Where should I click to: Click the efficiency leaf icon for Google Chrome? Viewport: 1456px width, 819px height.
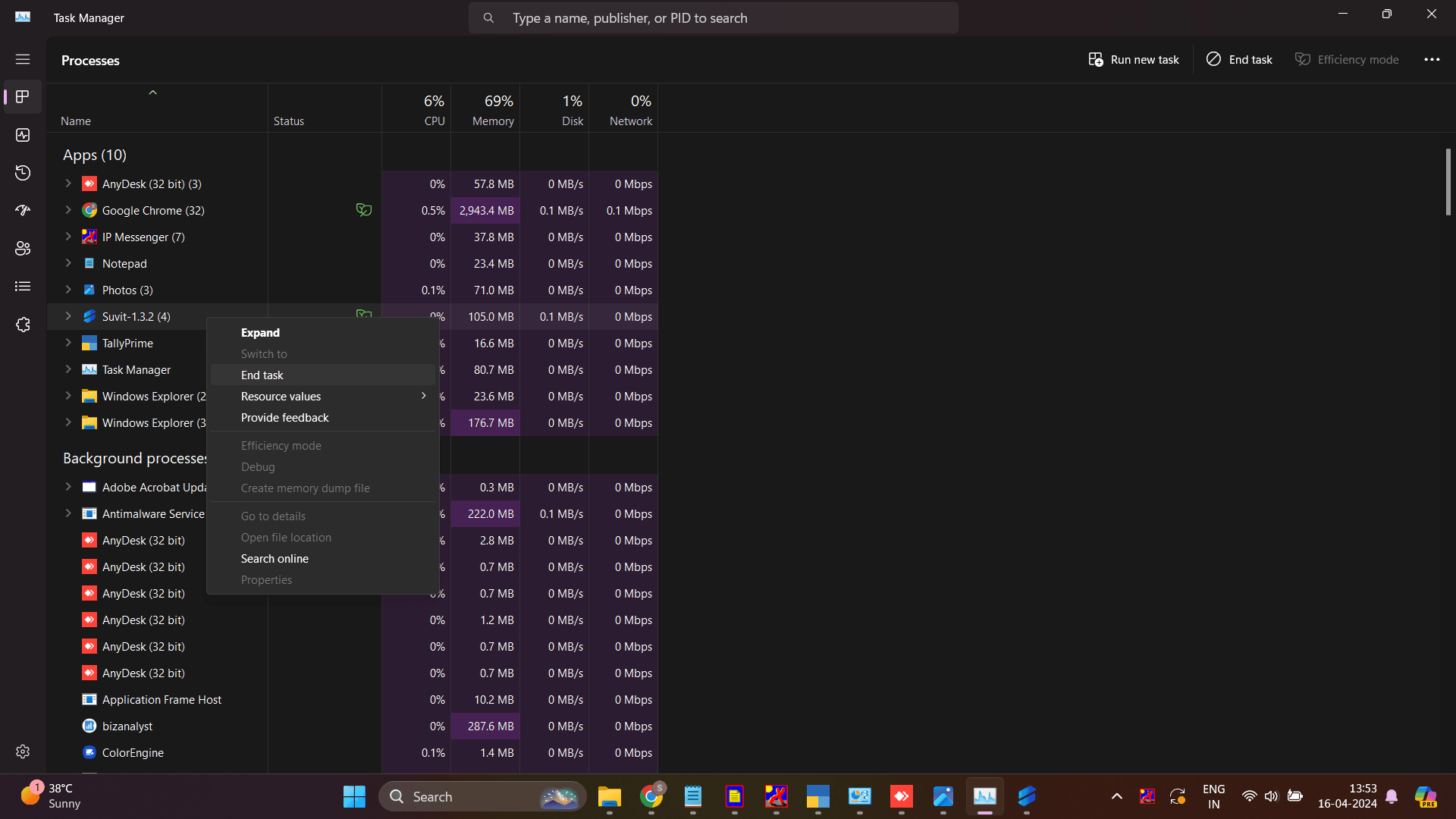tap(364, 210)
